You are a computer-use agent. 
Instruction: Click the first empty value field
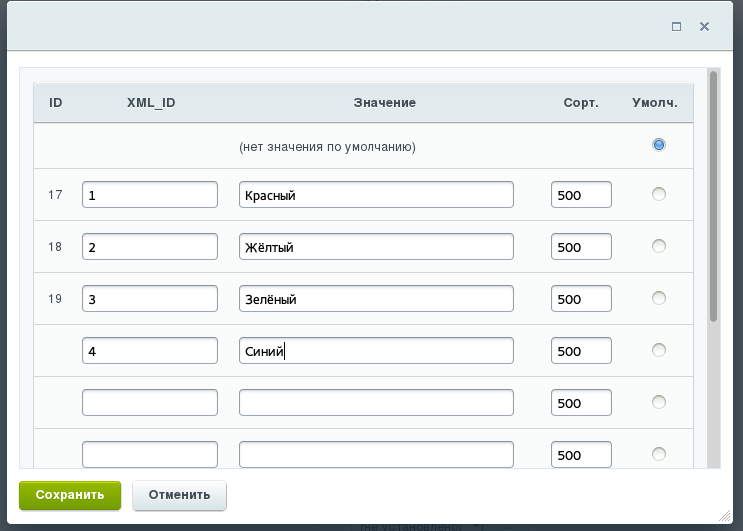[x=376, y=403]
